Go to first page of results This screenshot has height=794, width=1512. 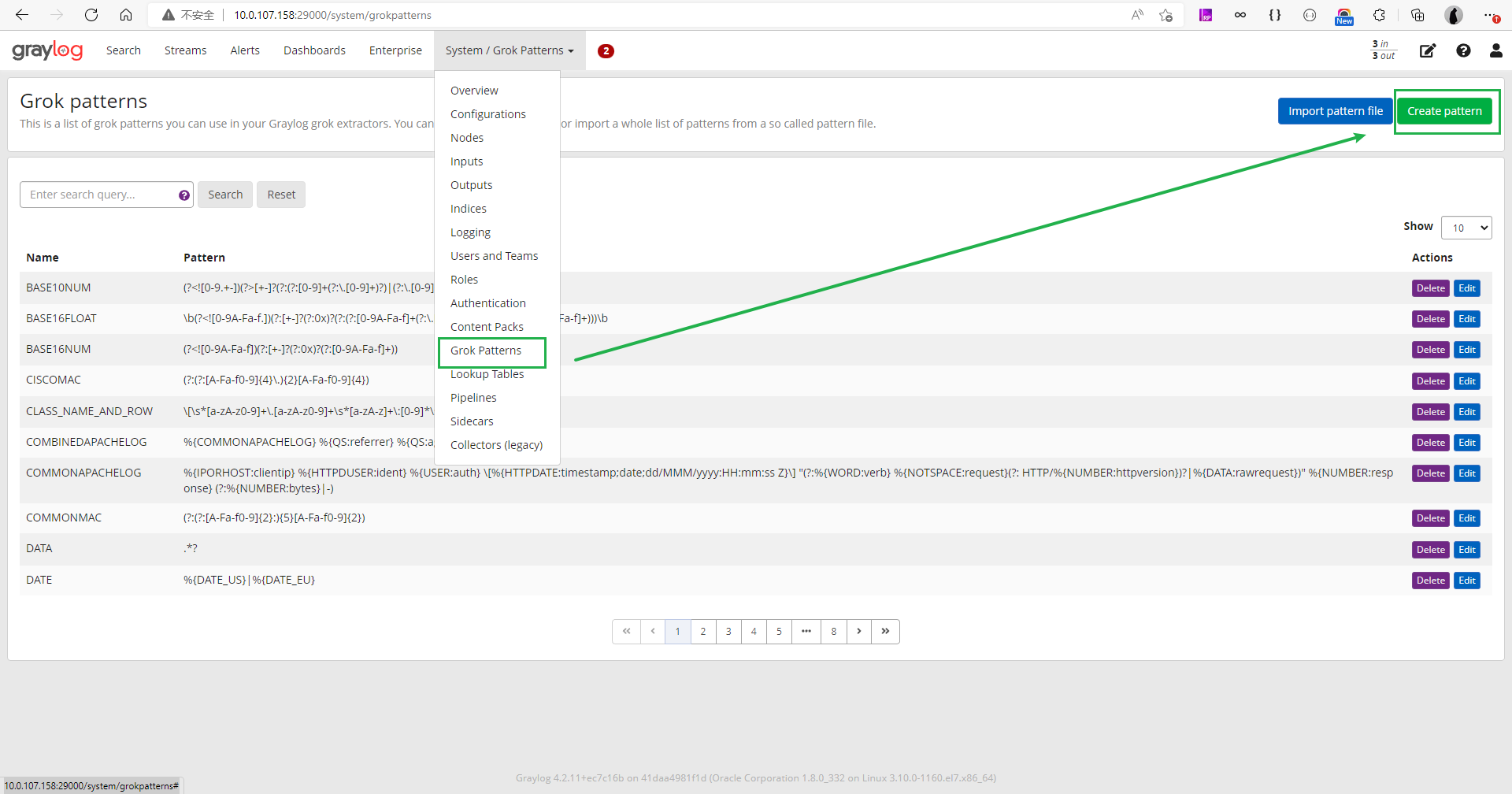click(626, 632)
